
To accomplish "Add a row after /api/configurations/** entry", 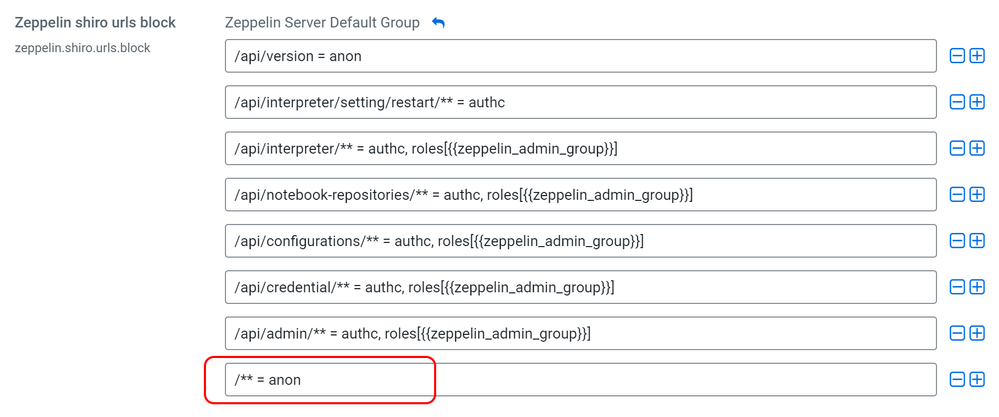I will pyautogui.click(x=977, y=241).
